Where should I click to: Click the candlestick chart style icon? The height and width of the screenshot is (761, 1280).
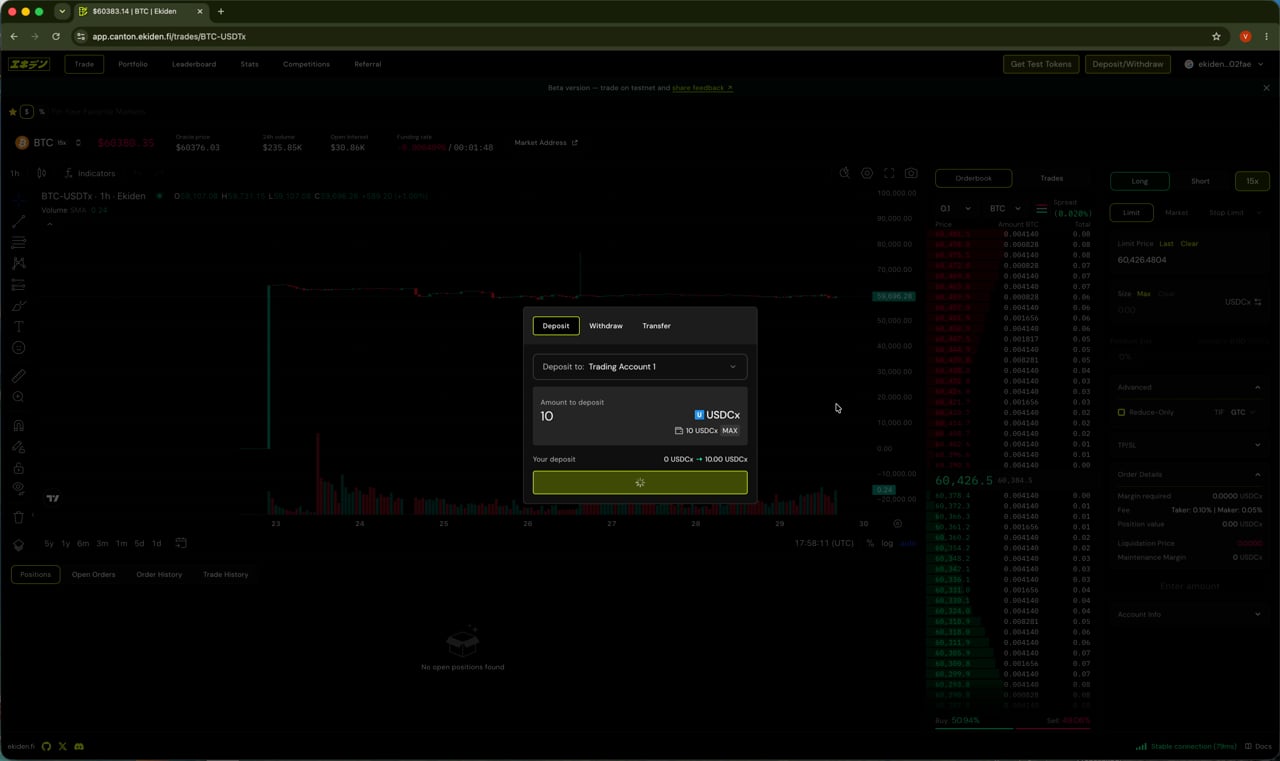[41, 173]
